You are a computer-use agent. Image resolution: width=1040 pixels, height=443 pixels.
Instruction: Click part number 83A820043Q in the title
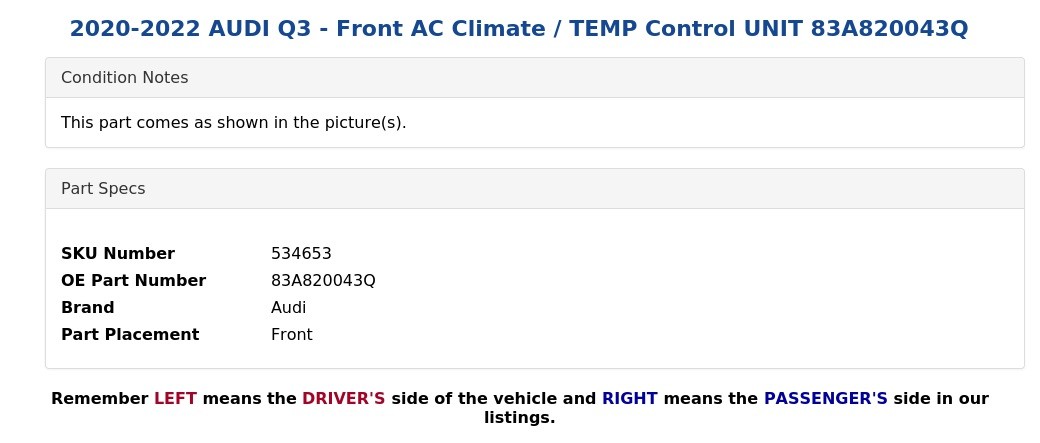(x=889, y=29)
